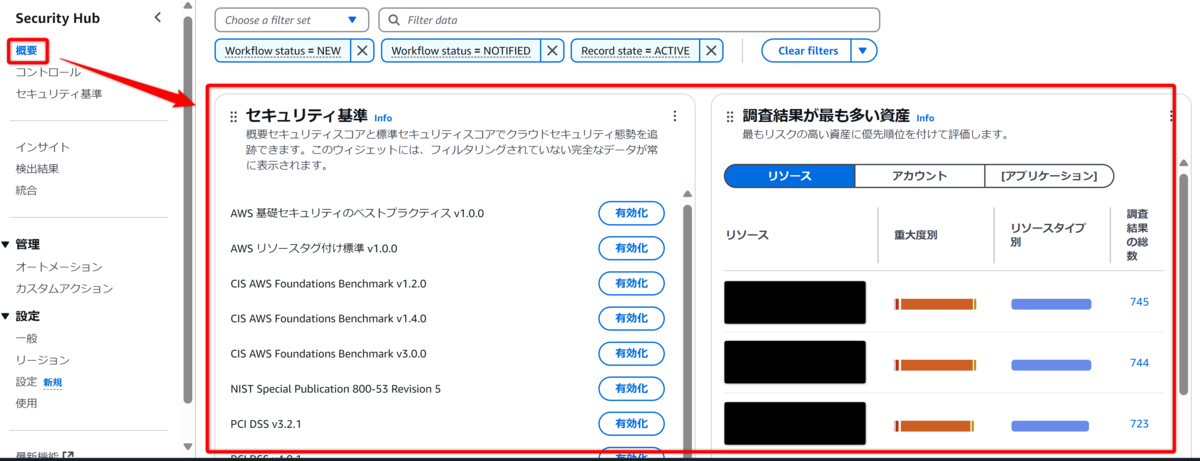
Task: Enable CIS AWS Foundations Benchmark v1.4.0
Action: (631, 319)
